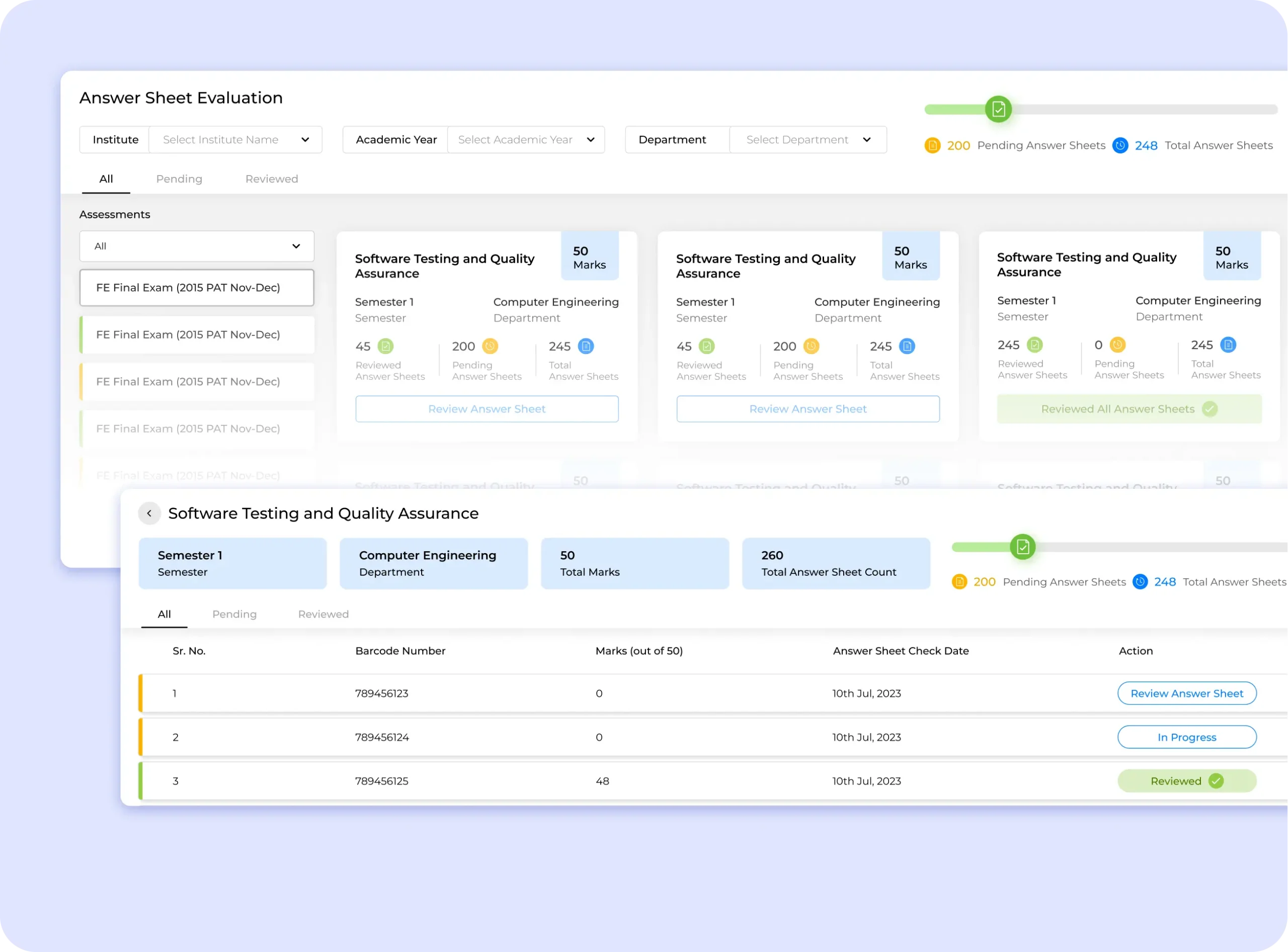The height and width of the screenshot is (952, 1288).
Task: Click Reviewed All Answer Sheets button on third card
Action: [x=1129, y=408]
